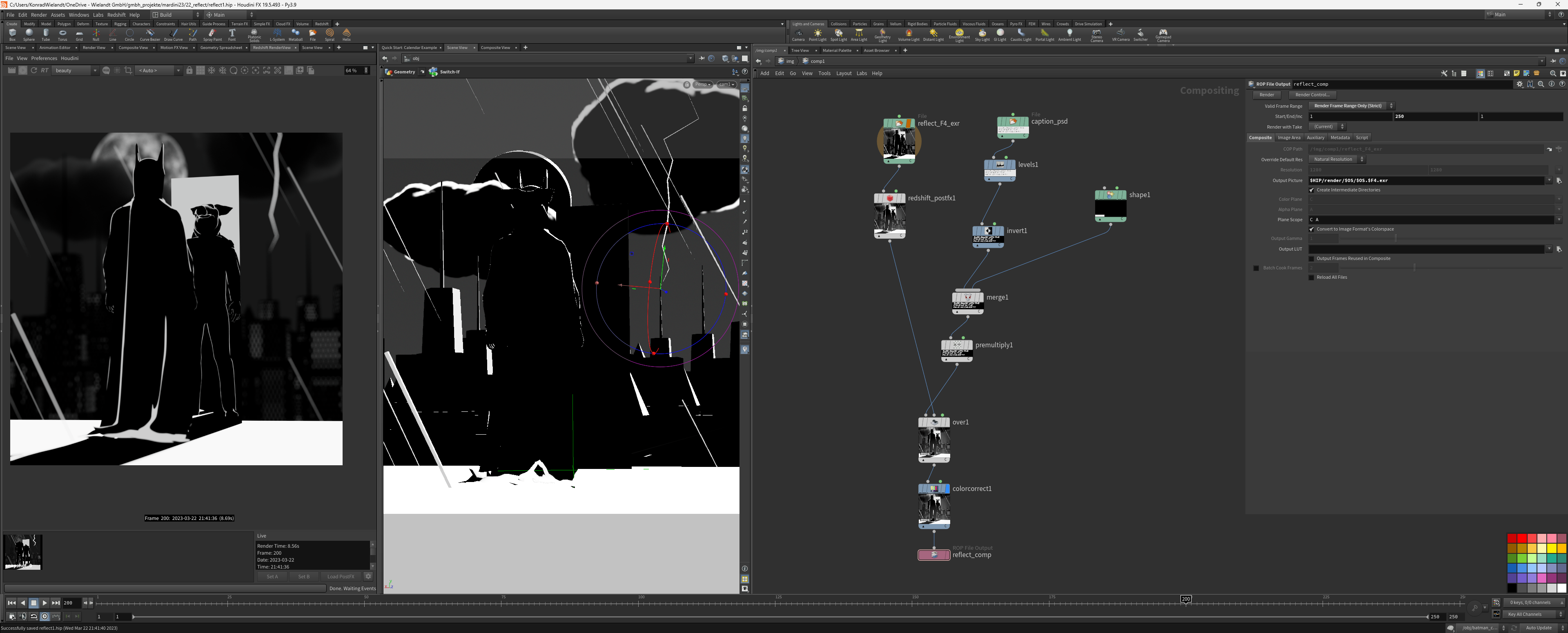
Task: Enable the Reload All Files checkbox
Action: pyautogui.click(x=1312, y=278)
